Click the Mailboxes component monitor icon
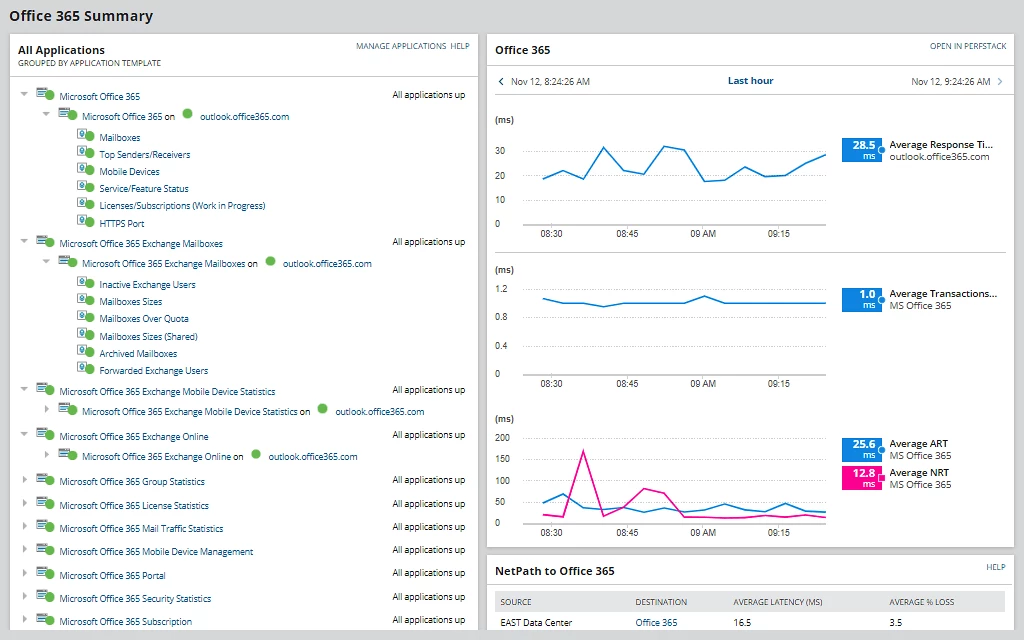Screen dimensions: 1024x640 click(84, 136)
